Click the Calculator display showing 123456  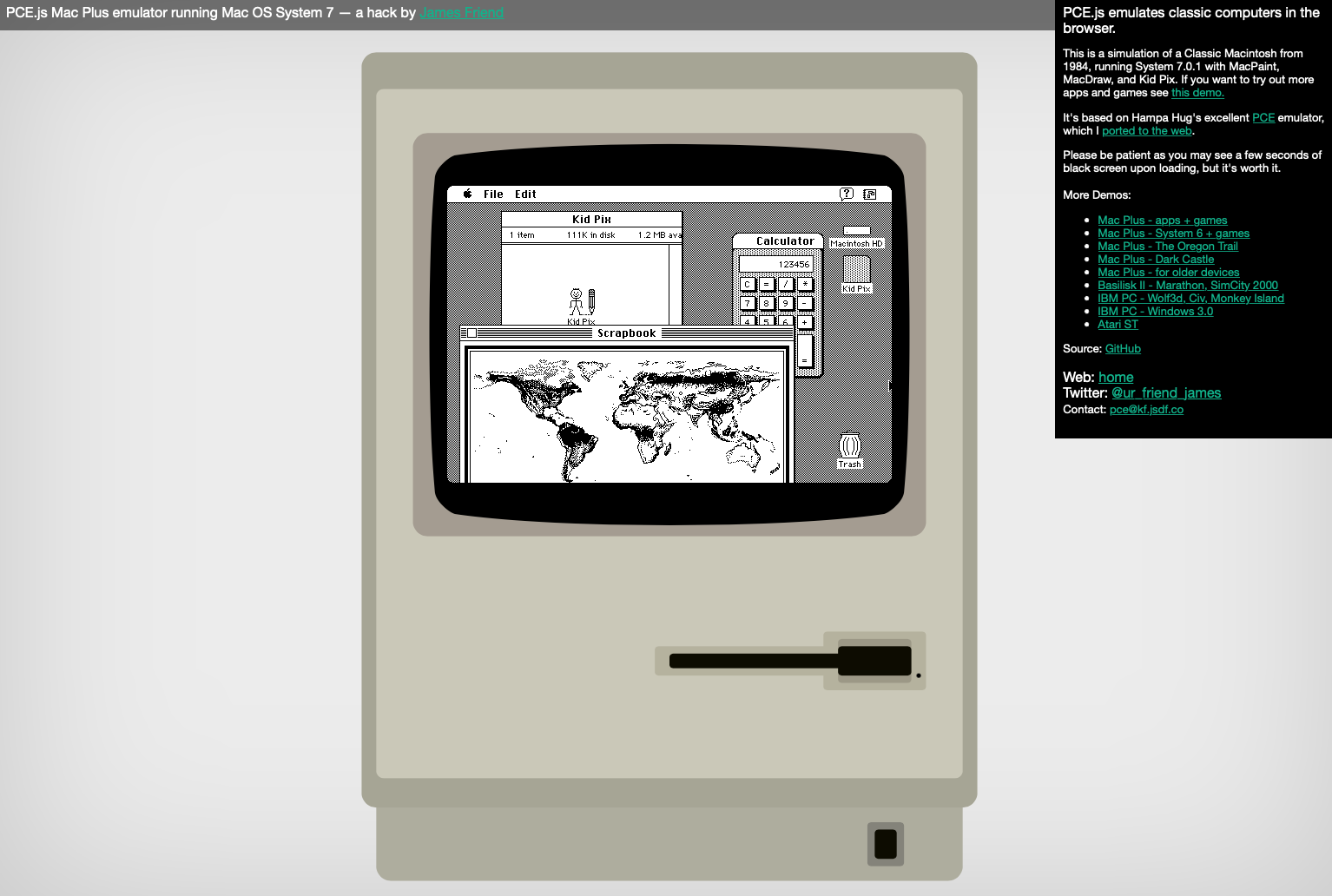pyautogui.click(x=775, y=264)
